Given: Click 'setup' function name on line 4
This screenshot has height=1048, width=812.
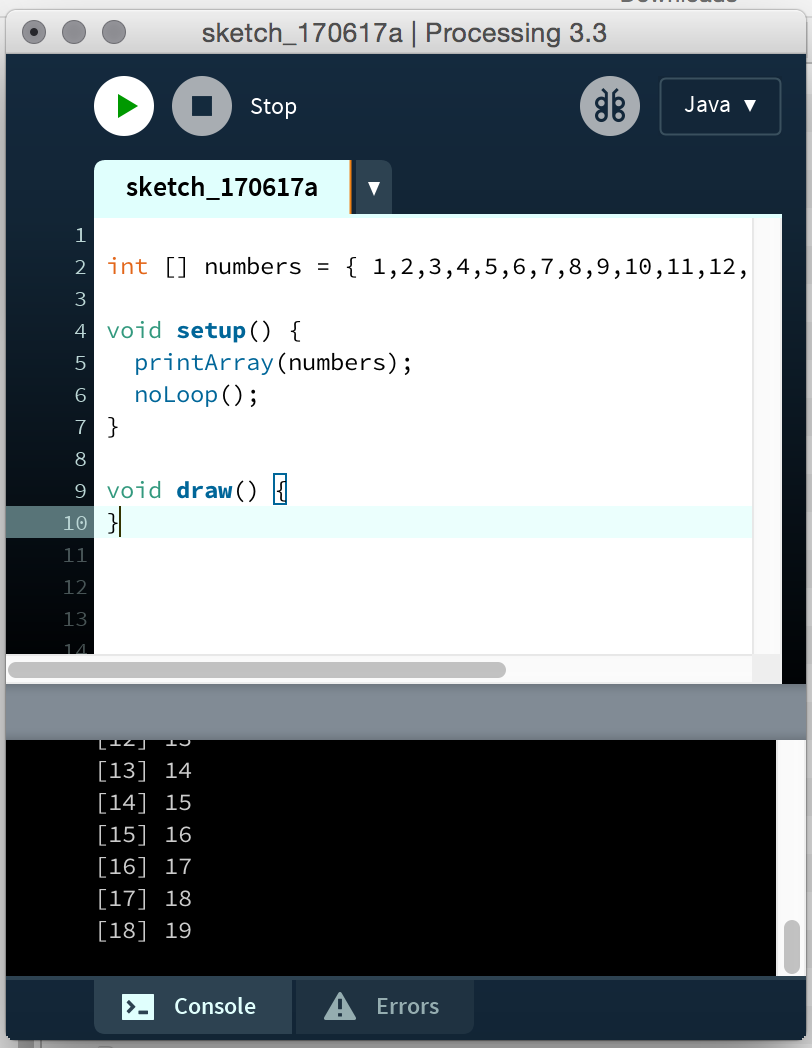Looking at the screenshot, I should [211, 331].
